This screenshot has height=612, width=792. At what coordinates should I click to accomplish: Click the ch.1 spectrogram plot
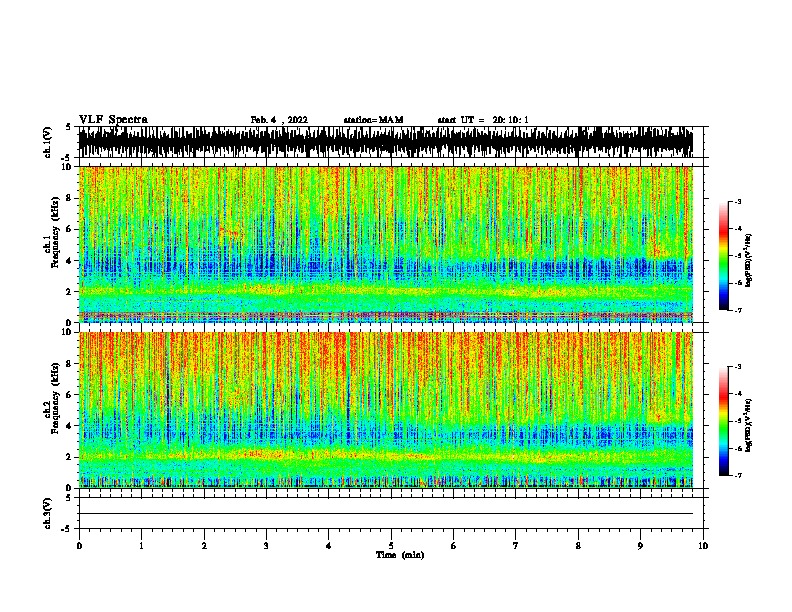tap(386, 244)
